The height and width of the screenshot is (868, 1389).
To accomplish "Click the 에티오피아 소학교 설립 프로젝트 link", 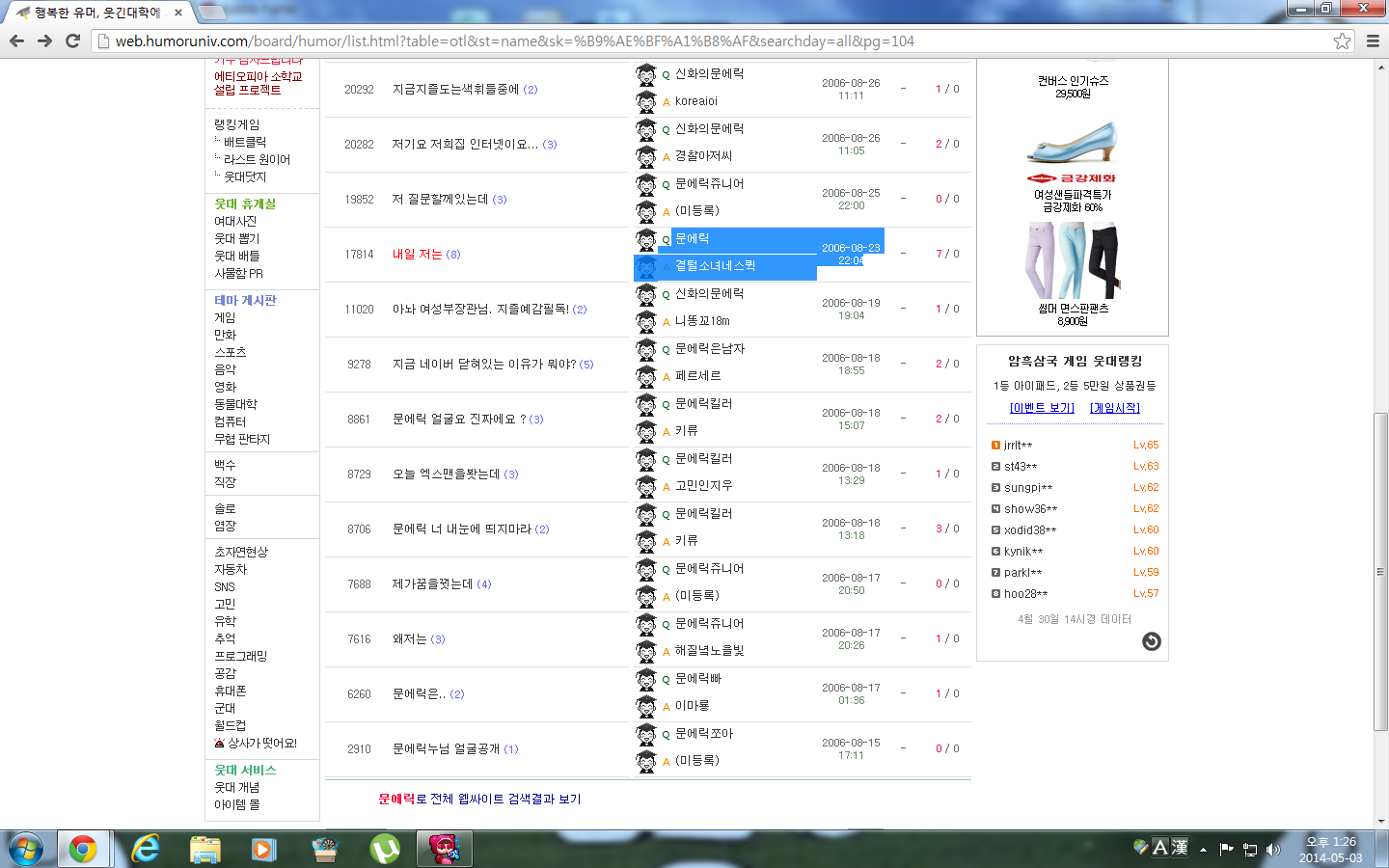I will point(259,83).
